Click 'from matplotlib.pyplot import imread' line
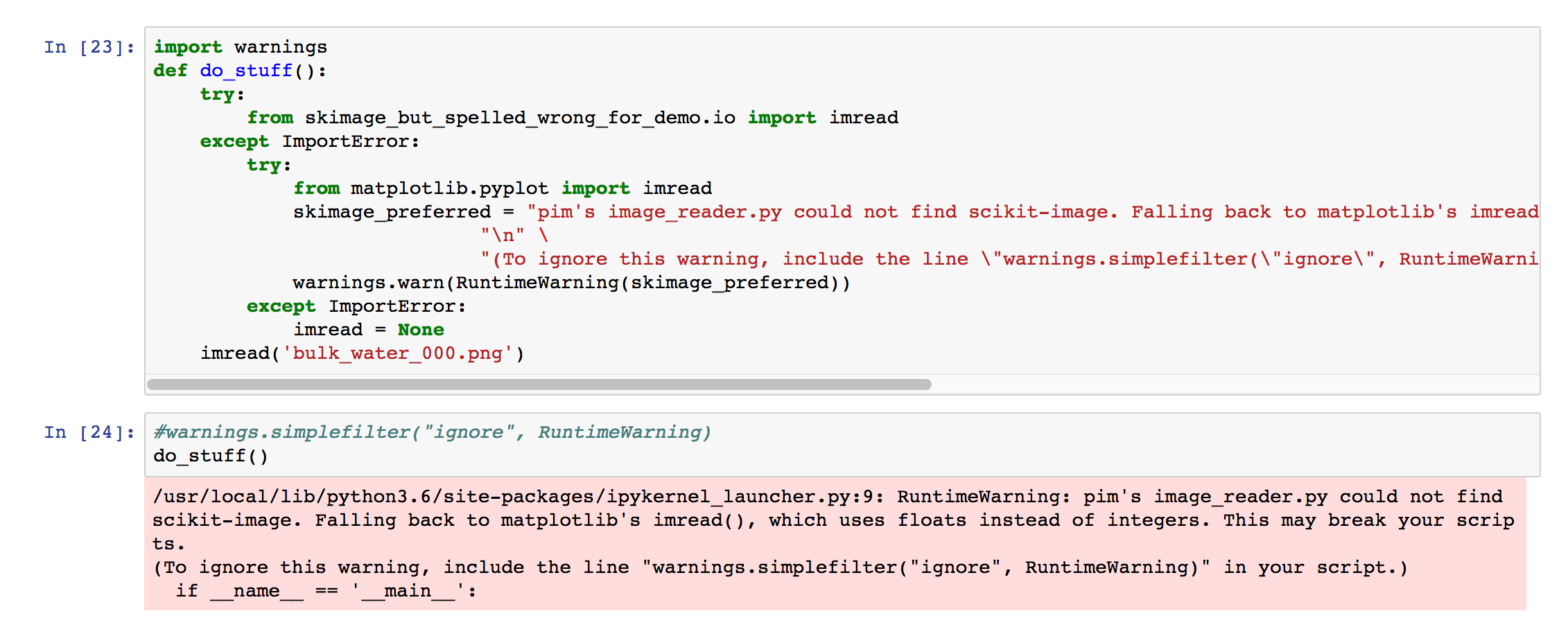Image resolution: width=1568 pixels, height=618 pixels. click(503, 188)
